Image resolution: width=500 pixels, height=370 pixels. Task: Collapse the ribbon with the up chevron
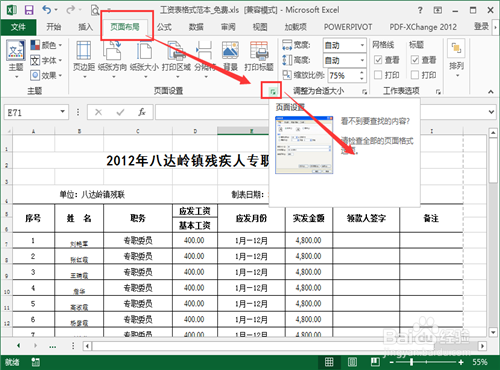491,92
